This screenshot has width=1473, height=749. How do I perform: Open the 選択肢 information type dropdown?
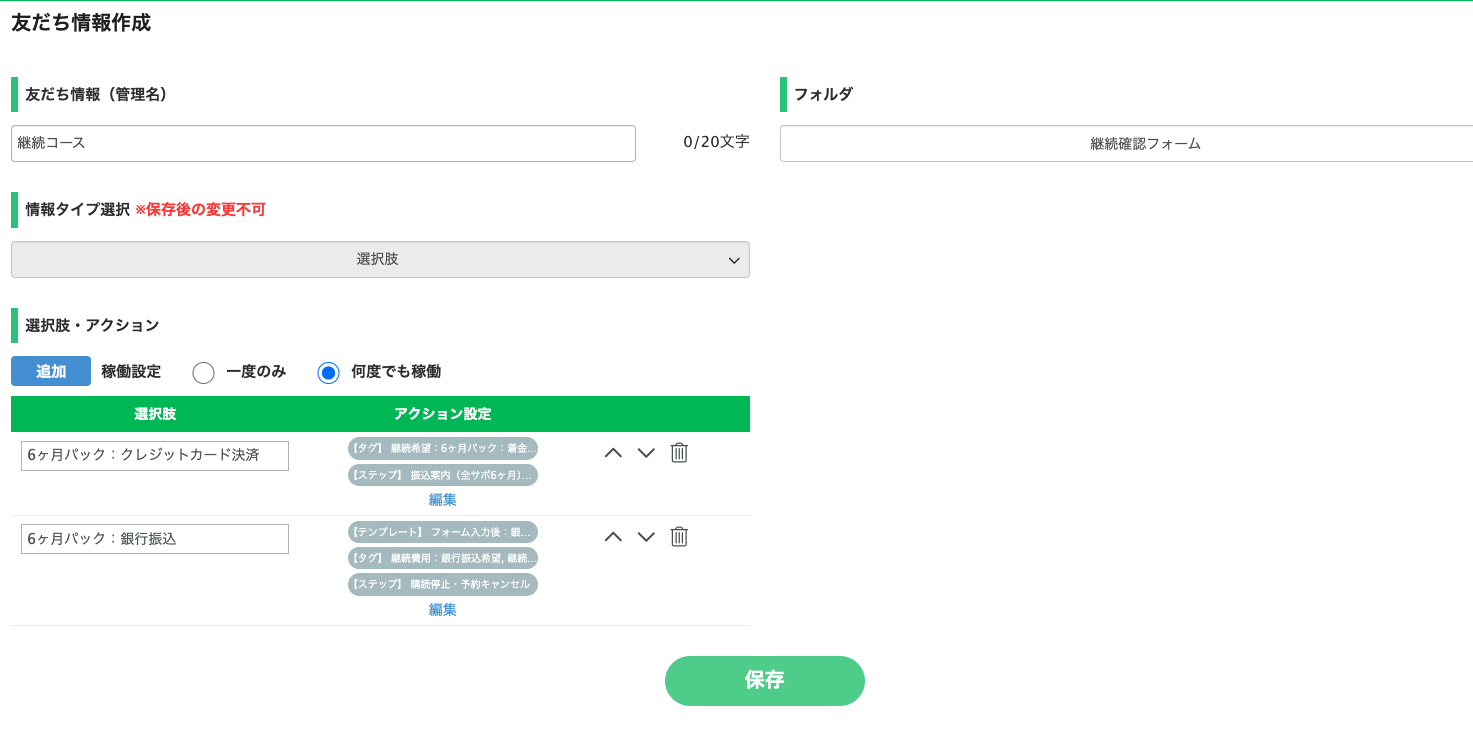click(x=379, y=259)
